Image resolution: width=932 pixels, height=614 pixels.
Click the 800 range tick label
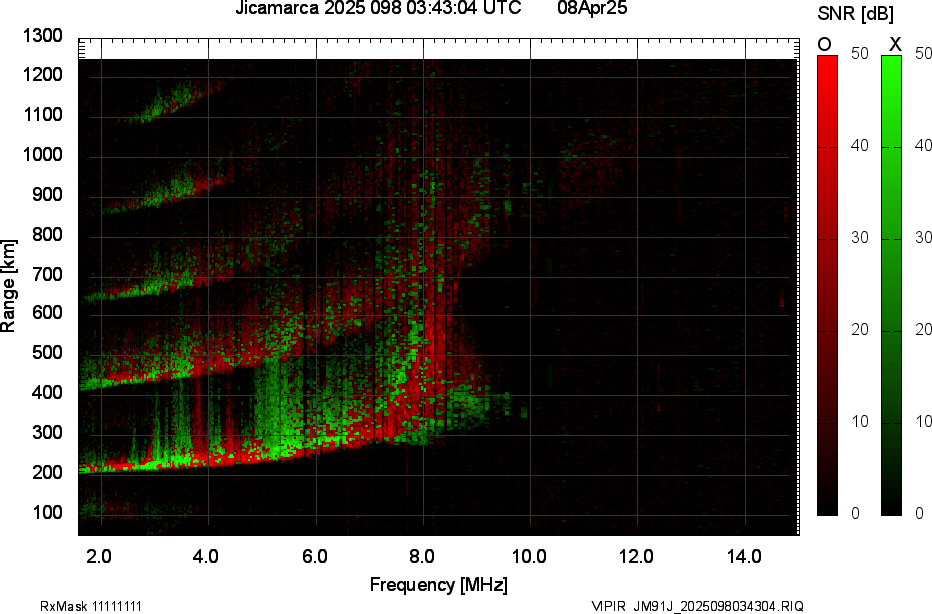[x=47, y=234]
